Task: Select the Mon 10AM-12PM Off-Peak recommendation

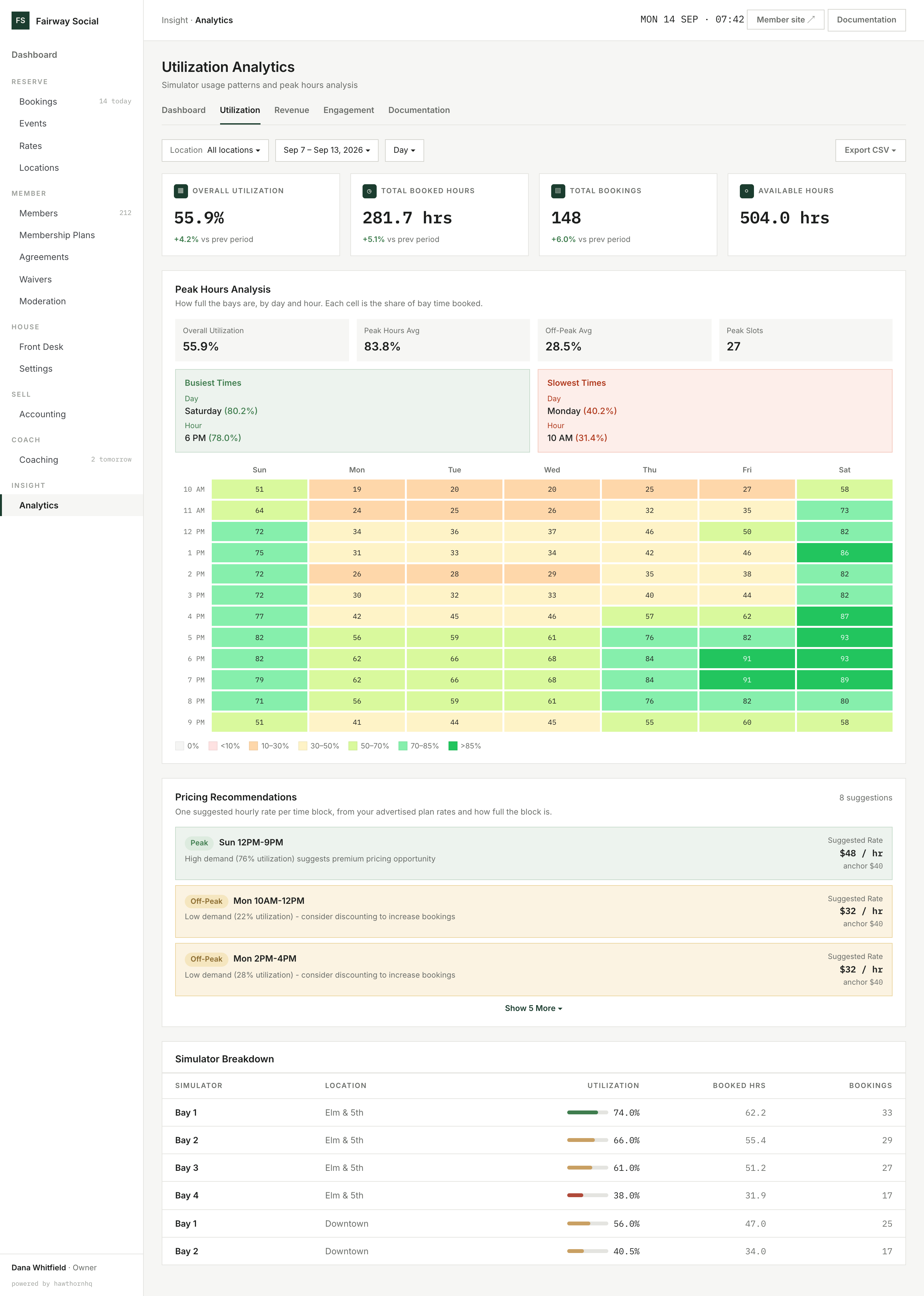Action: (533, 911)
